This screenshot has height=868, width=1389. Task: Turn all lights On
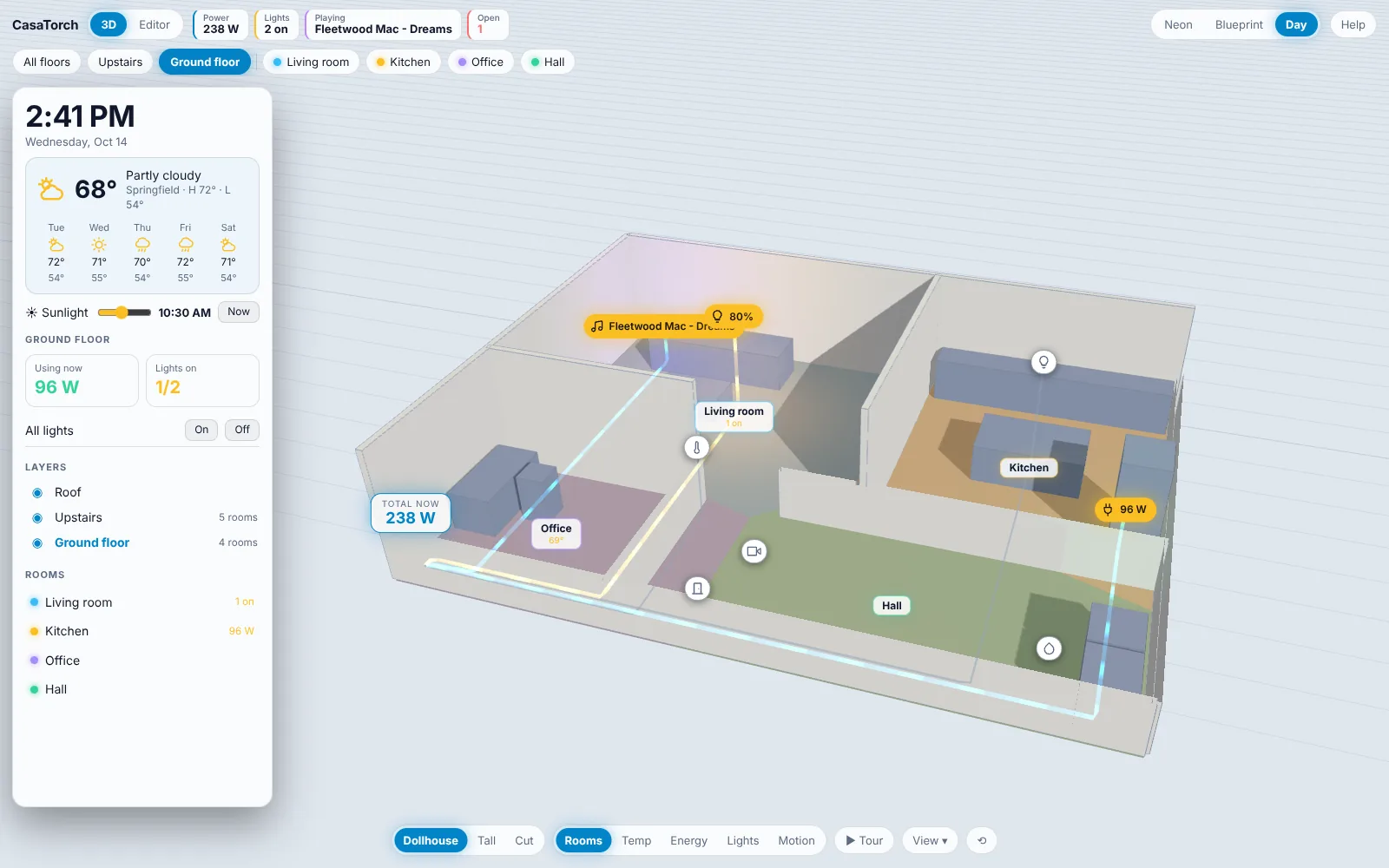coord(201,430)
